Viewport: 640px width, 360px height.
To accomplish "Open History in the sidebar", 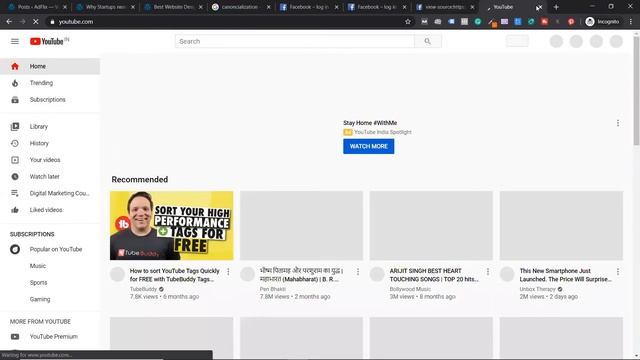I will click(x=50, y=143).
